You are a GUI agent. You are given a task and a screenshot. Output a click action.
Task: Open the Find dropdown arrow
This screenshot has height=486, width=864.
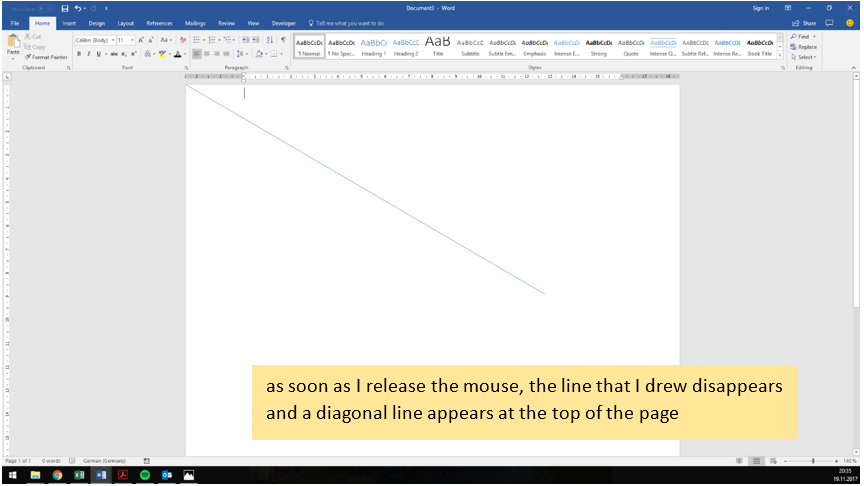click(814, 36)
